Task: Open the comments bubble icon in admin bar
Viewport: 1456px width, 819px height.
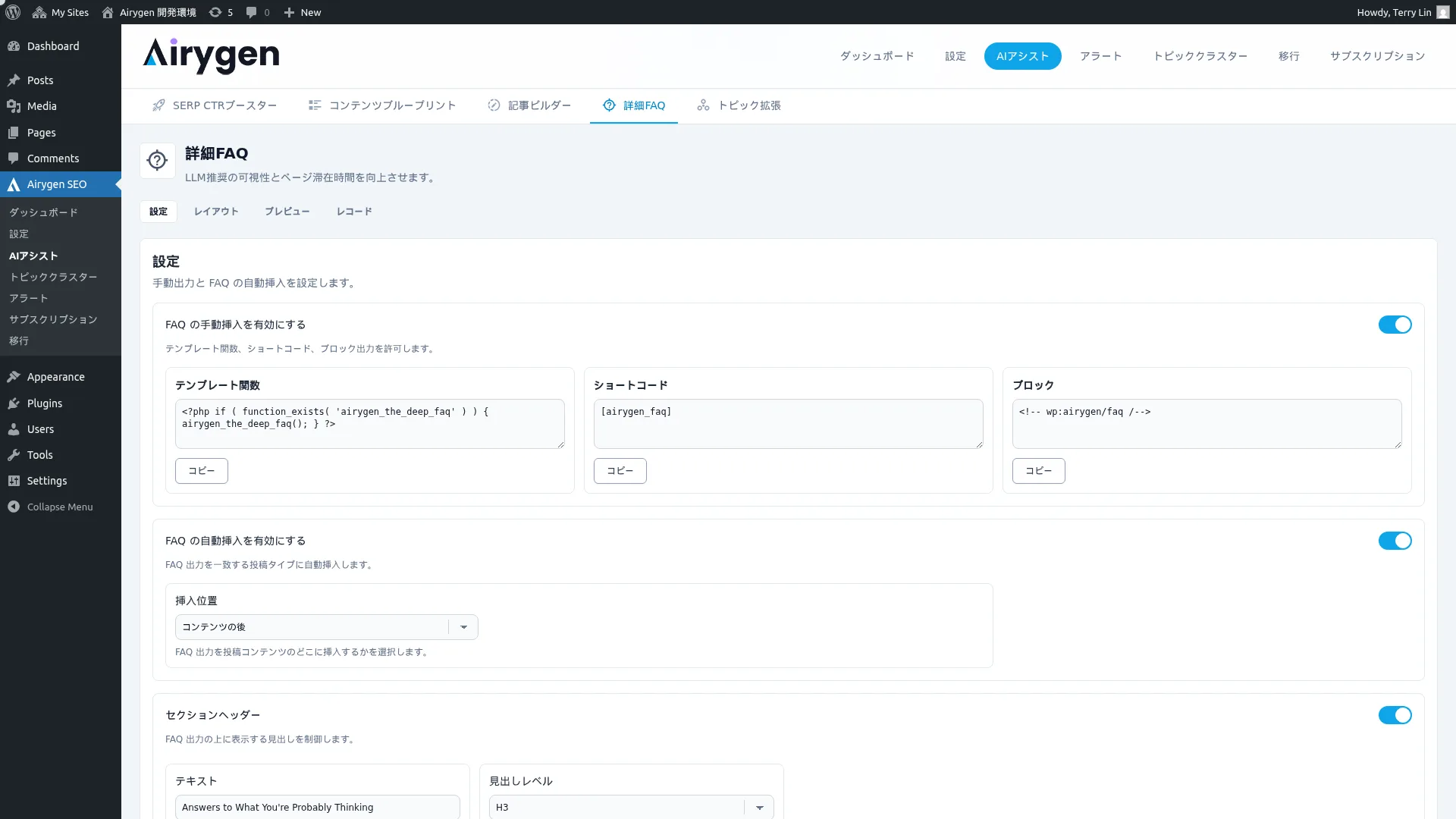Action: point(252,12)
